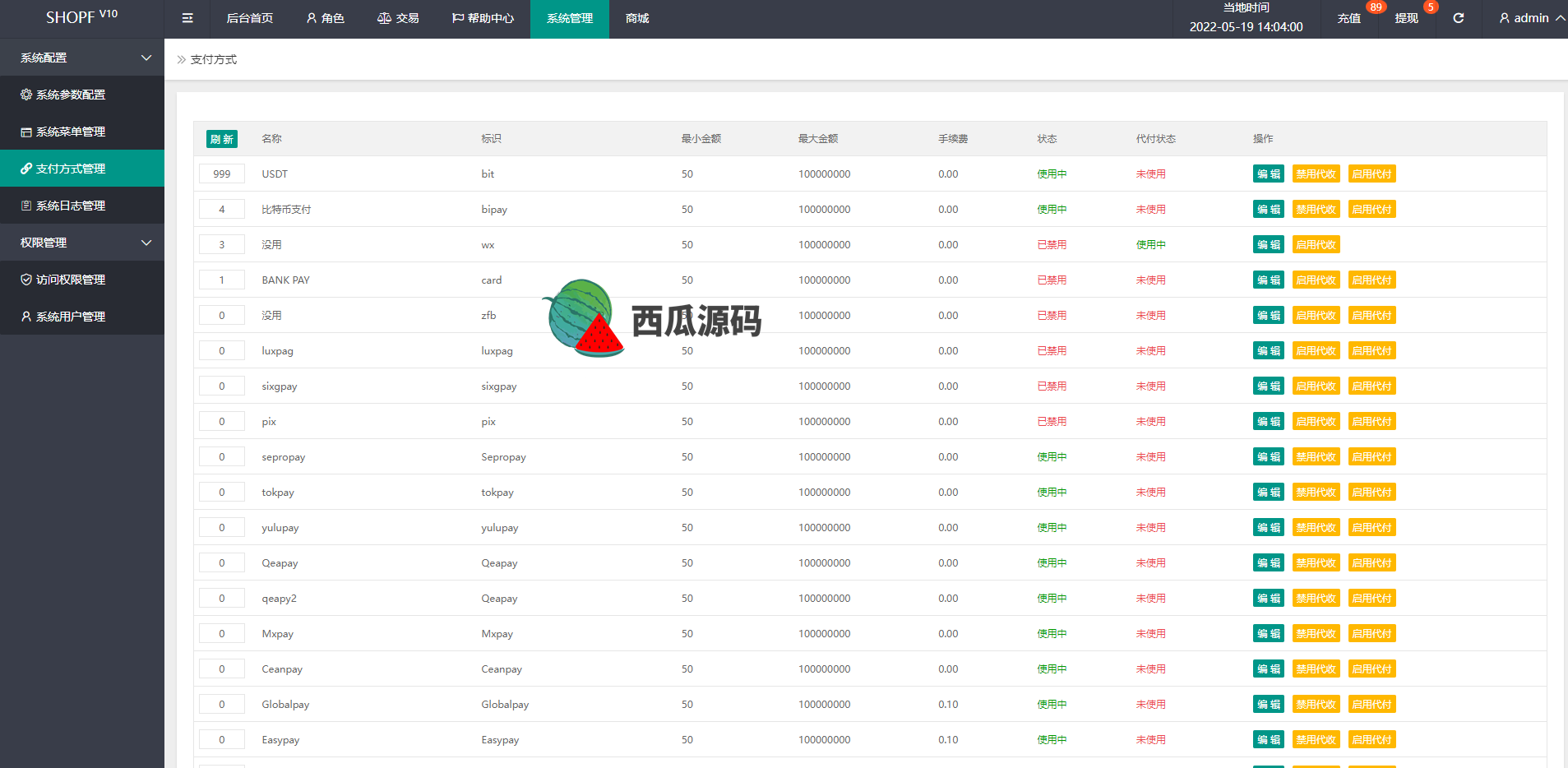Screen dimensions: 1568x768
Task: Open the 帮助中心 top menu
Action: coord(483,18)
